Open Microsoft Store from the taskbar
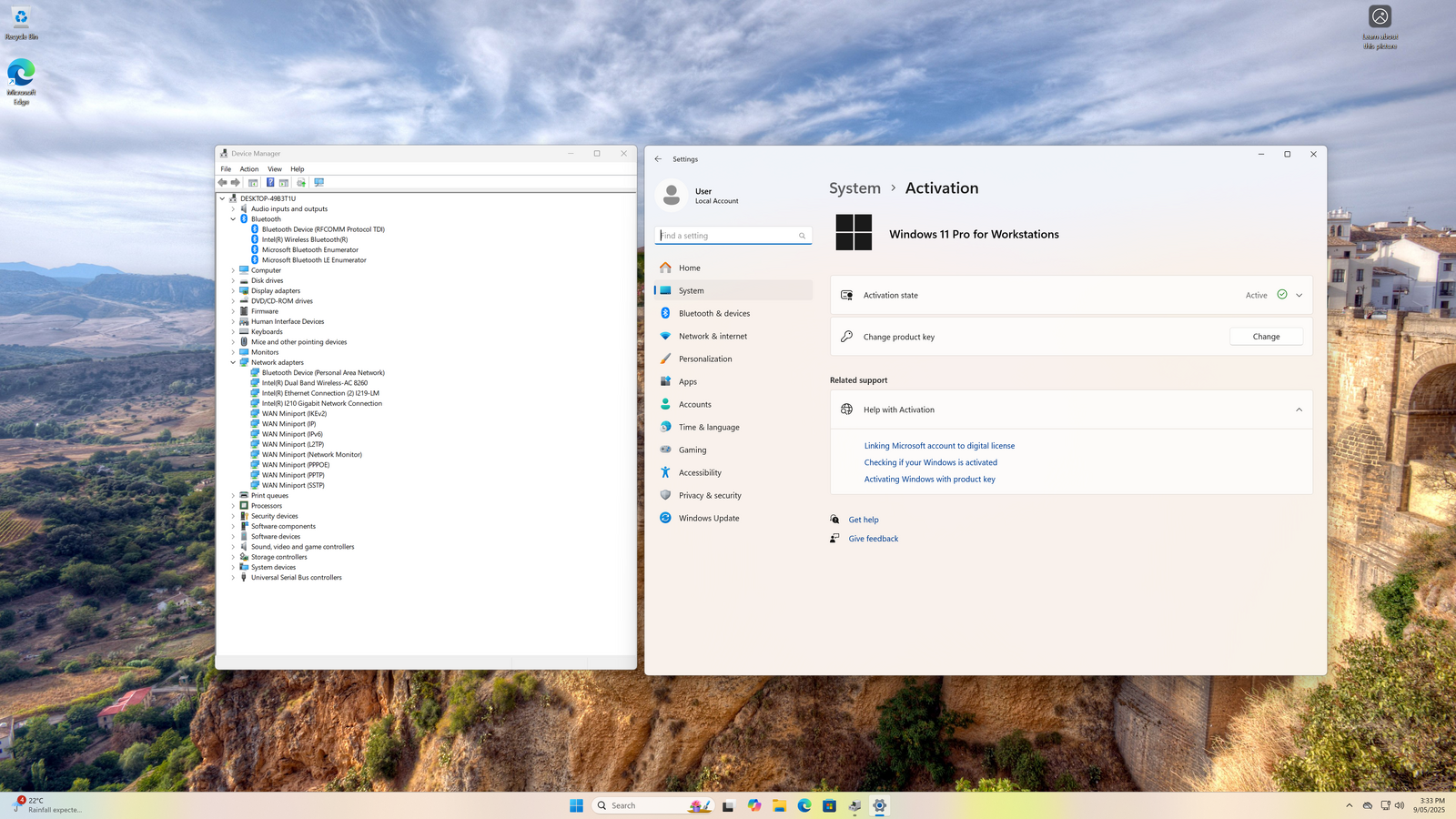This screenshot has height=819, width=1456. (829, 805)
